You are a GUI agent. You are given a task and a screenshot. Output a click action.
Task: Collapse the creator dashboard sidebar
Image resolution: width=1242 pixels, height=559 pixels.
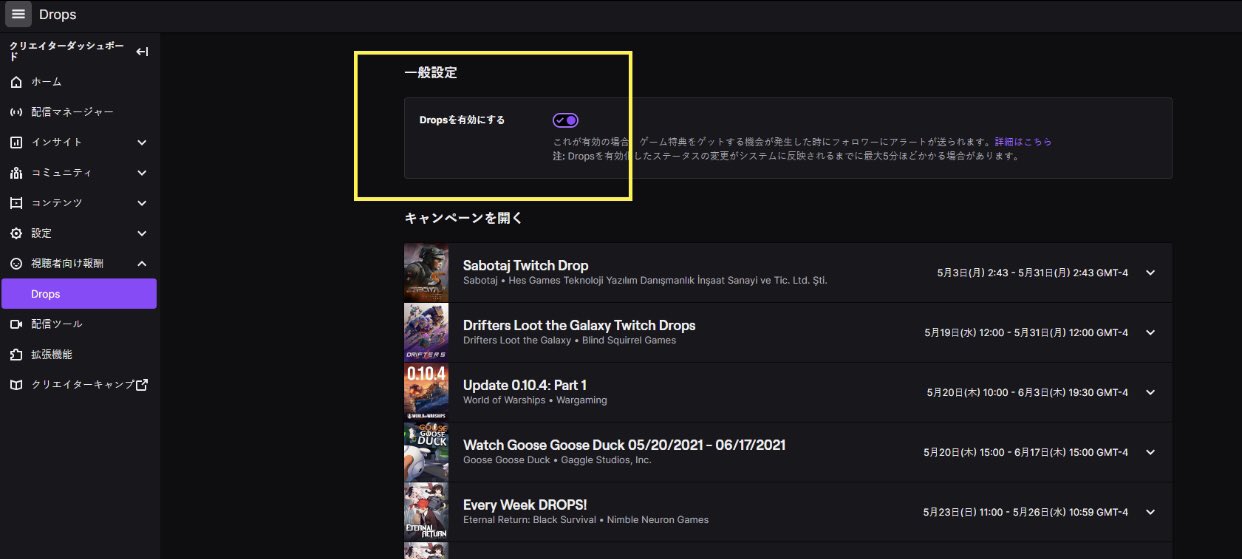142,51
